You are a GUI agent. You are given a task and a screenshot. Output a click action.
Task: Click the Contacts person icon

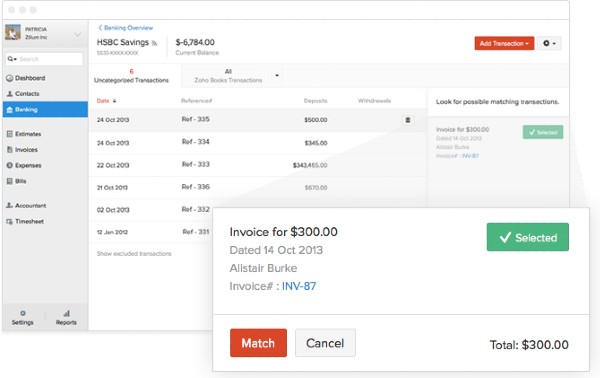point(10,94)
